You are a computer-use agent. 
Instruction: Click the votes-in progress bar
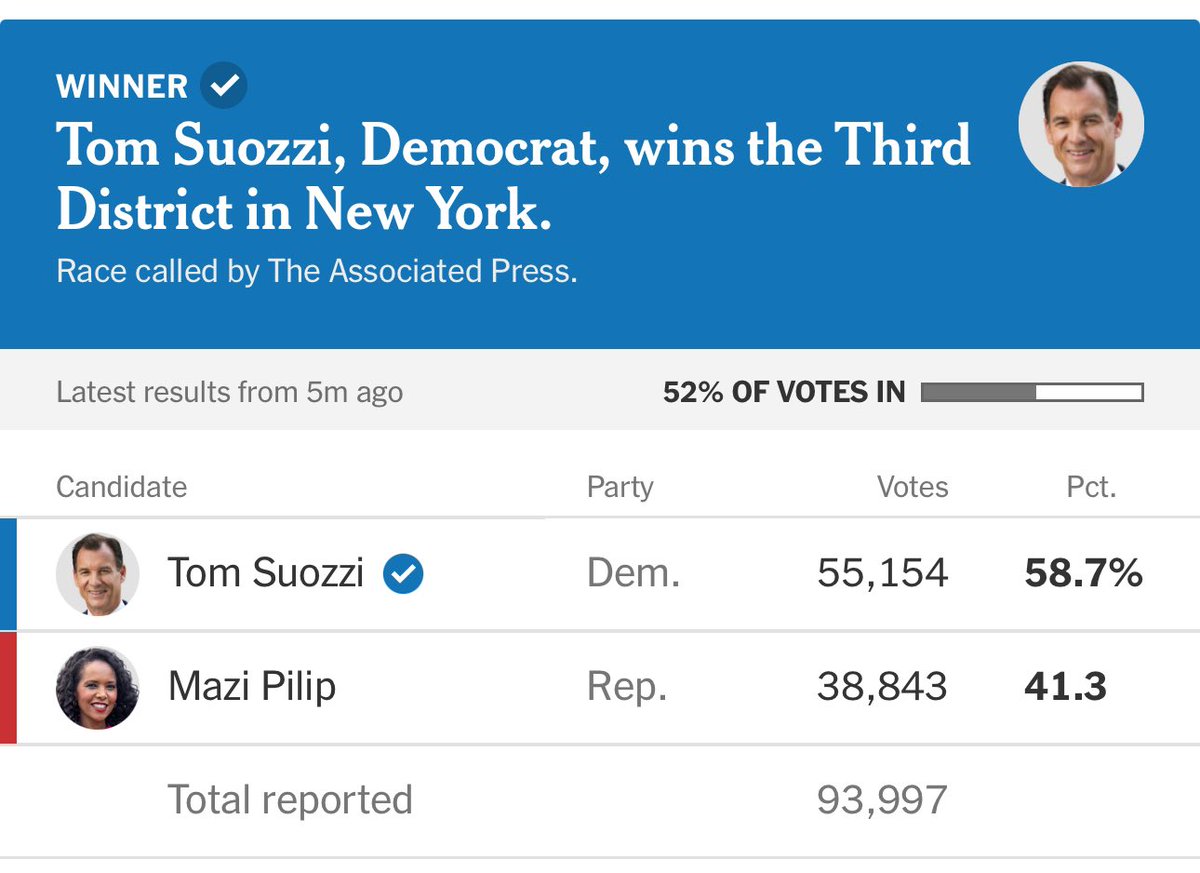[x=1032, y=392]
